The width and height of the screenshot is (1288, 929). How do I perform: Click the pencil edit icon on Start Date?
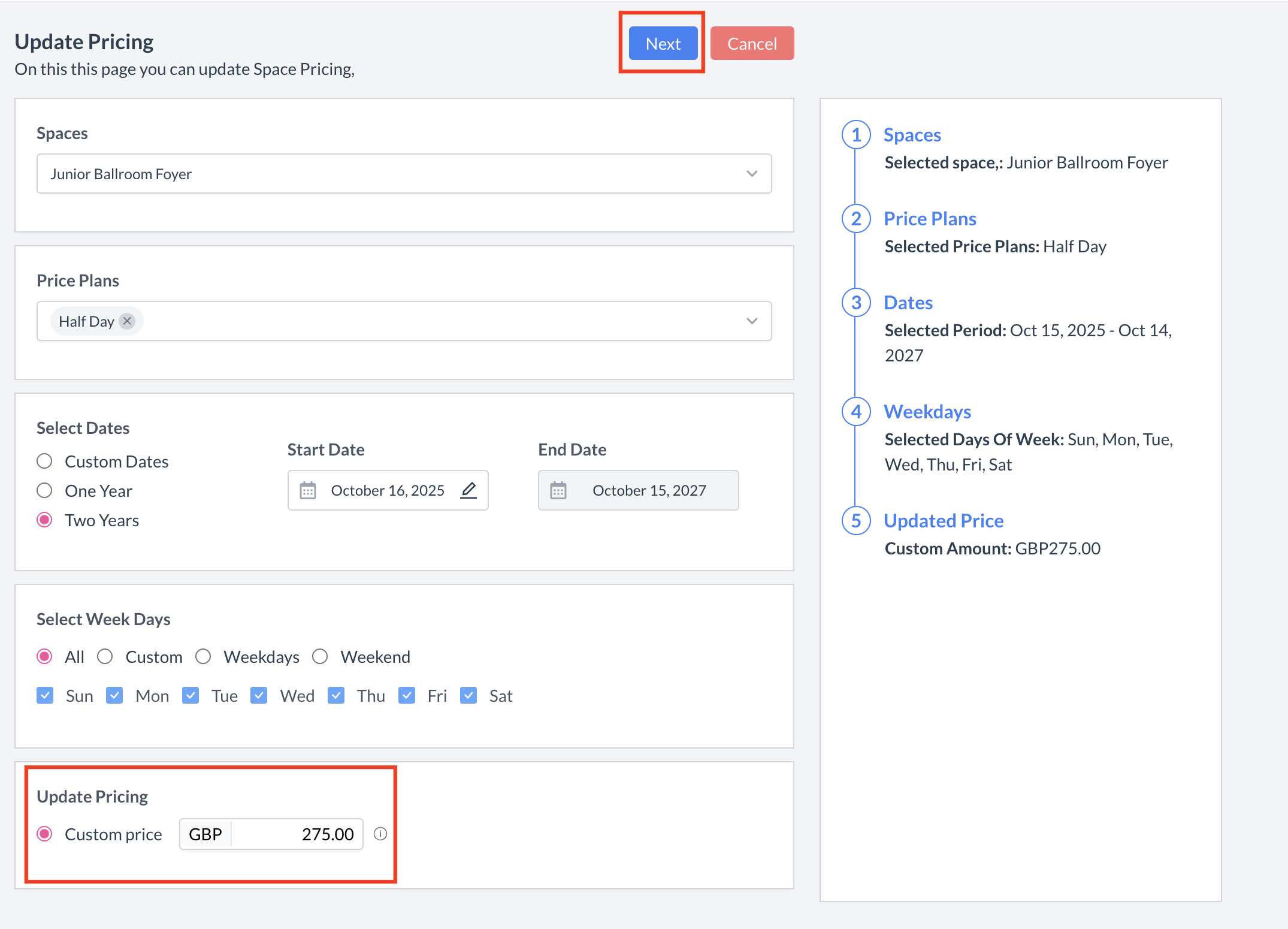click(x=468, y=490)
